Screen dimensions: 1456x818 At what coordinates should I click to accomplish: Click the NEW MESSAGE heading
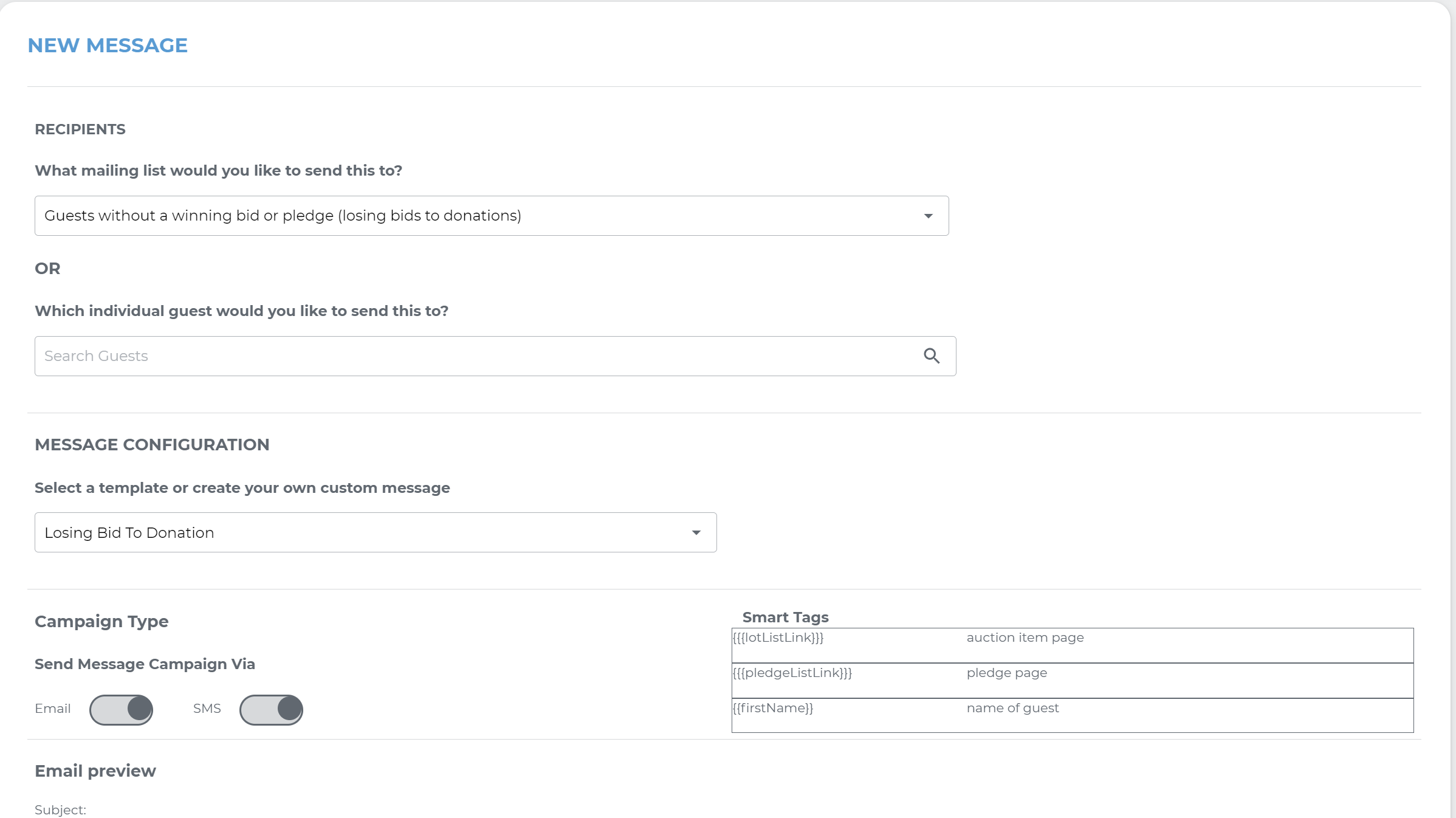108,46
